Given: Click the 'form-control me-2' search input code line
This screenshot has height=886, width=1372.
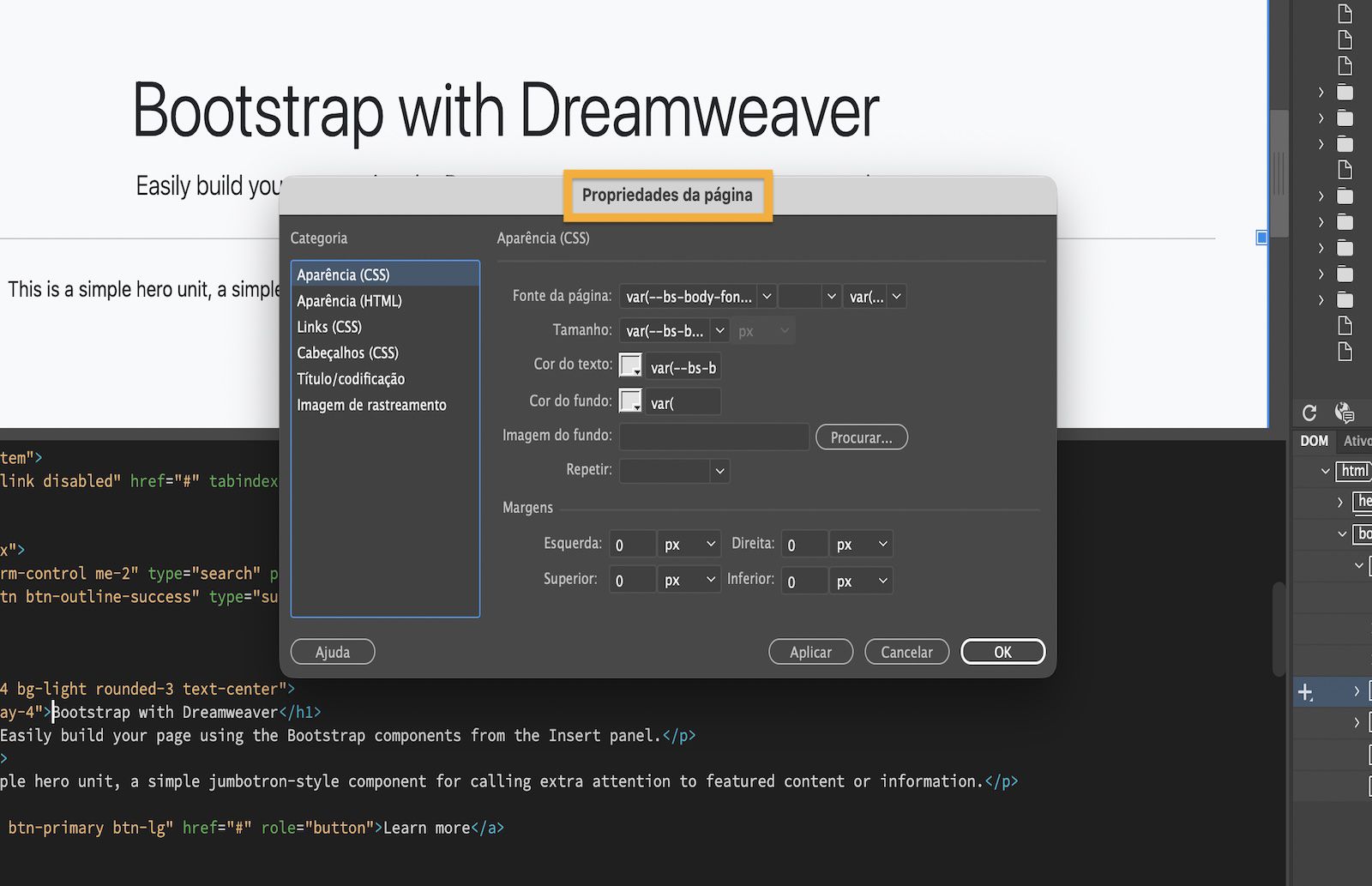Looking at the screenshot, I should (139, 573).
